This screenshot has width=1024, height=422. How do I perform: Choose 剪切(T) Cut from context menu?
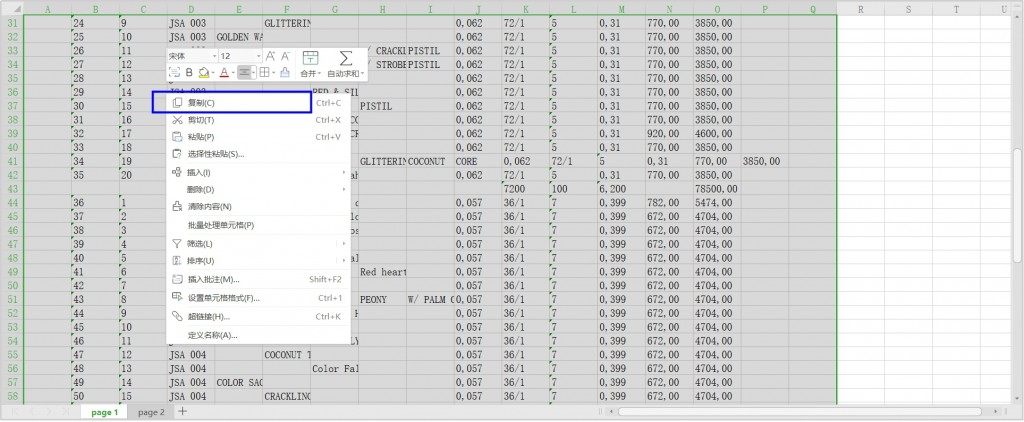[259, 120]
